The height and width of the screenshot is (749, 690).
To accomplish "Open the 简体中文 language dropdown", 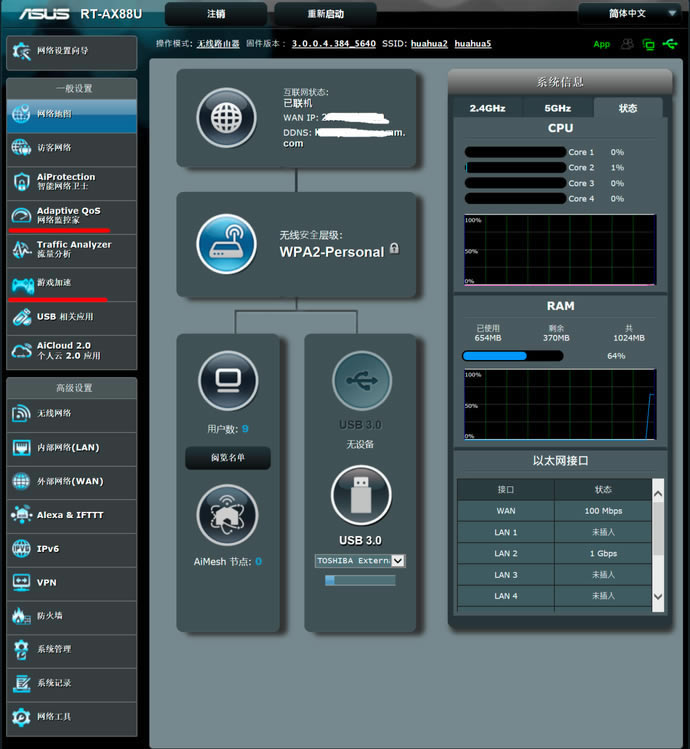I will 631,14.
